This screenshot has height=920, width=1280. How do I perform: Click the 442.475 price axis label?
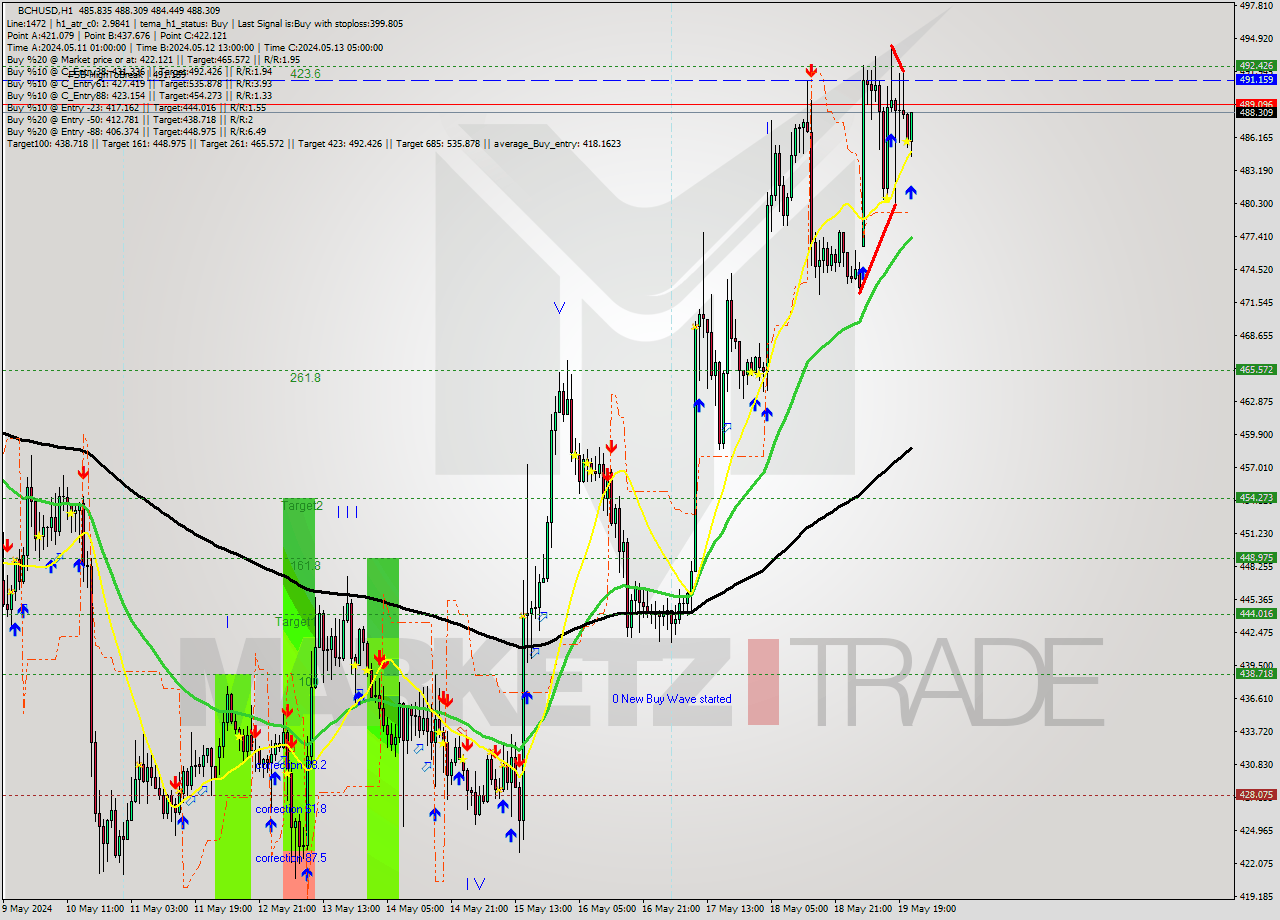1255,632
